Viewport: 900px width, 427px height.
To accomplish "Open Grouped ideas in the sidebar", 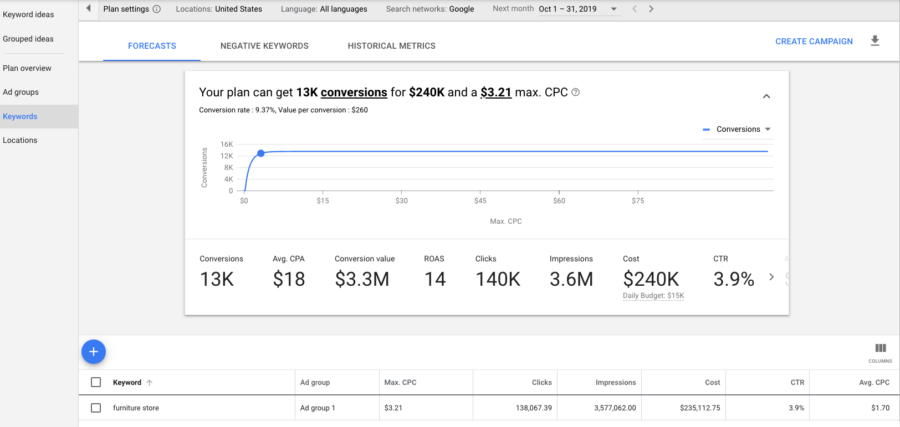I will click(x=28, y=39).
